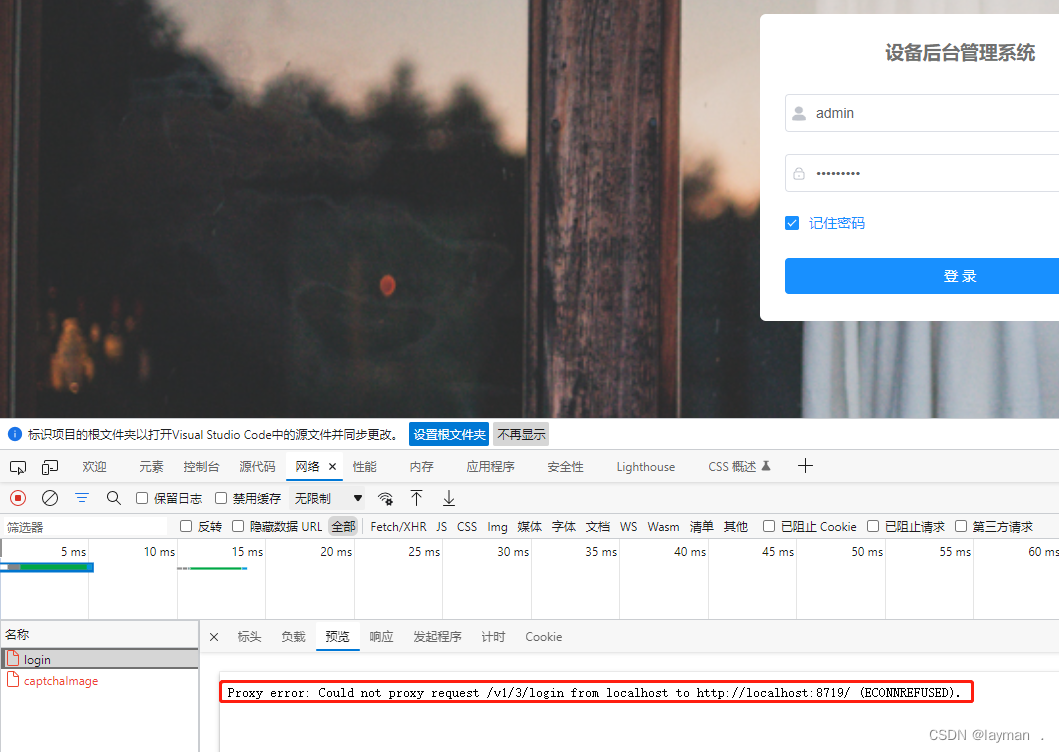
Task: Toggle 第三方请求 checkbox
Action: [960, 526]
